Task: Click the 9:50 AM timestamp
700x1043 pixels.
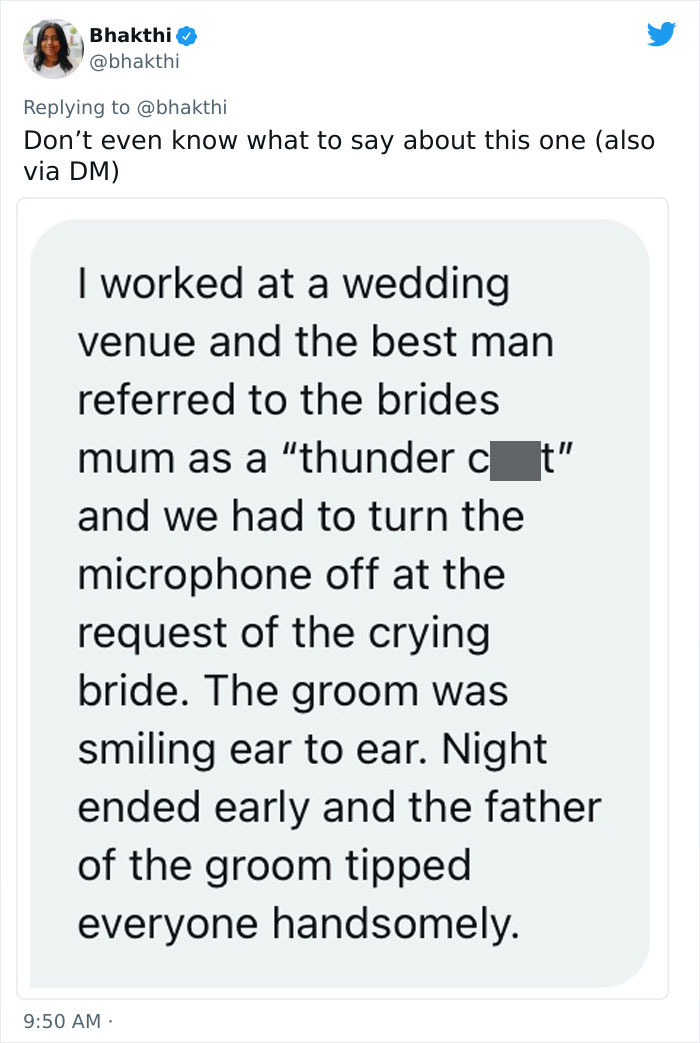Action: pyautogui.click(x=62, y=1020)
